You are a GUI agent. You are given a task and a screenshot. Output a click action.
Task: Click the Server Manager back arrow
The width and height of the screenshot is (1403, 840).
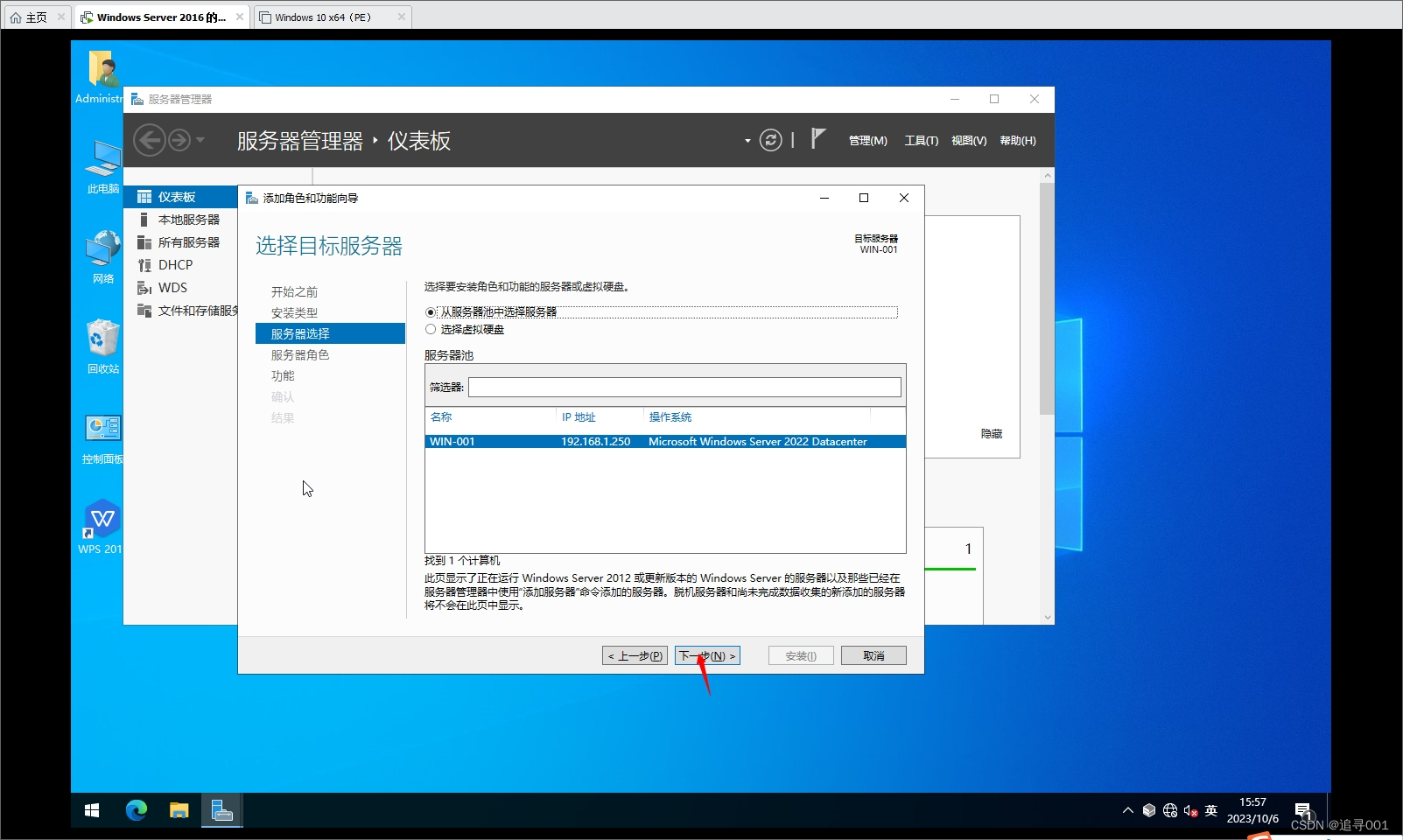(150, 140)
